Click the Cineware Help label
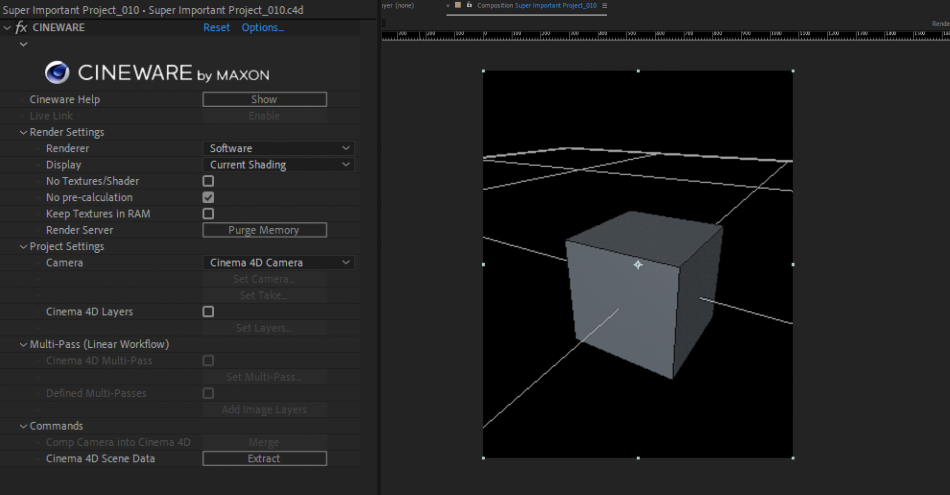Viewport: 950px width, 495px height. coord(65,99)
